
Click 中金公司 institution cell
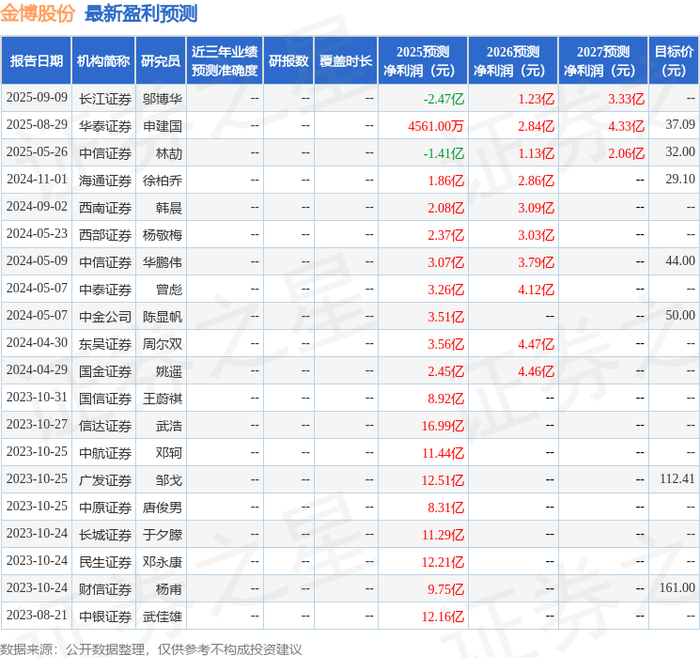pos(105,317)
